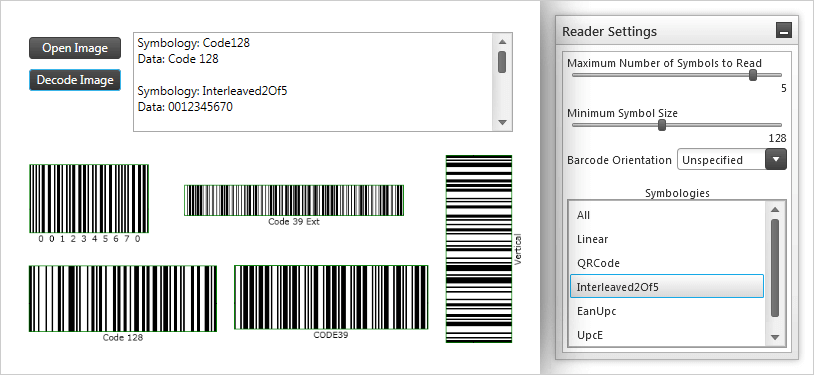814x375 pixels.
Task: Click the Code 39 Ext barcode image
Action: click(294, 200)
